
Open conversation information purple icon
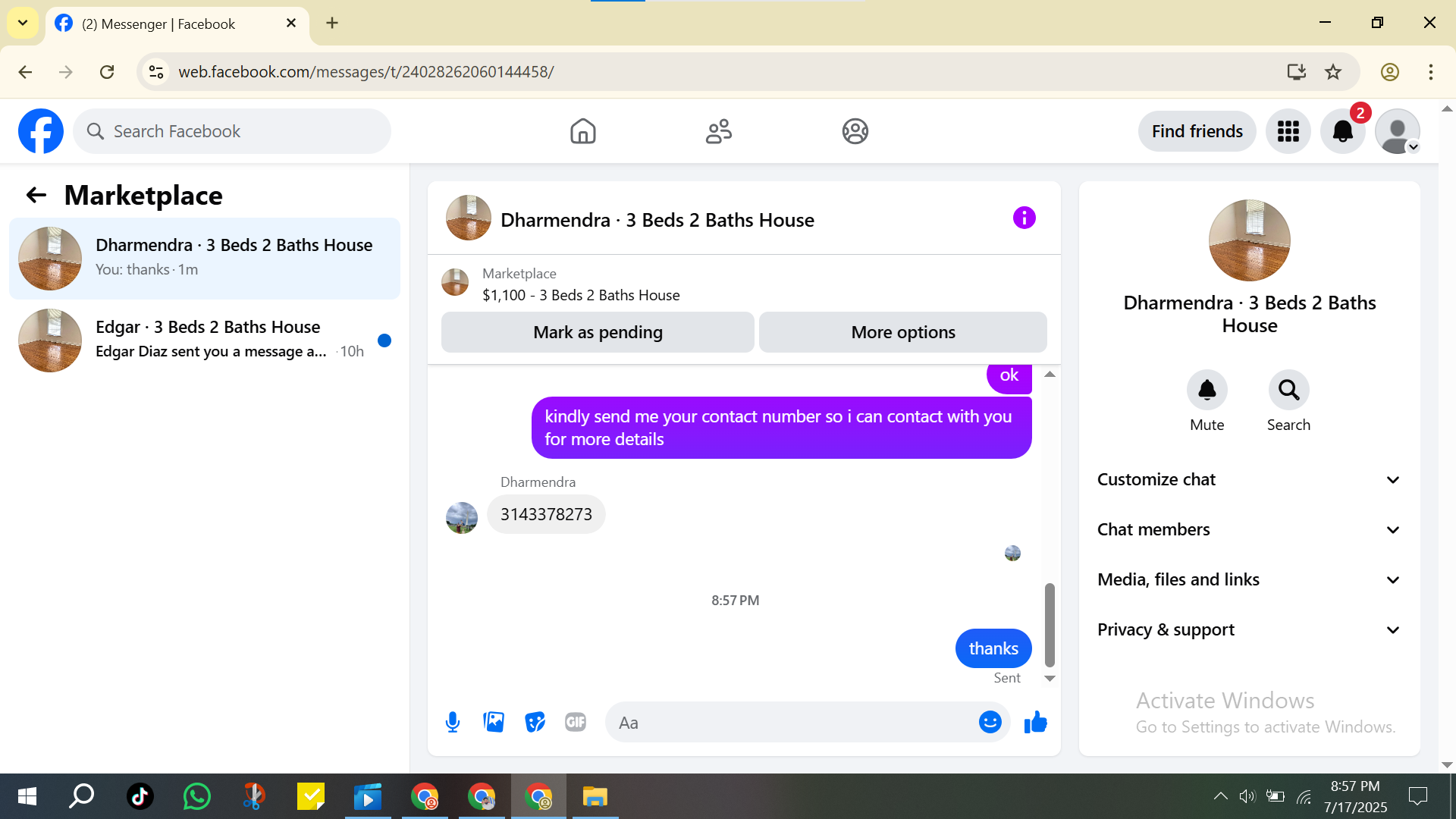pyautogui.click(x=1024, y=218)
